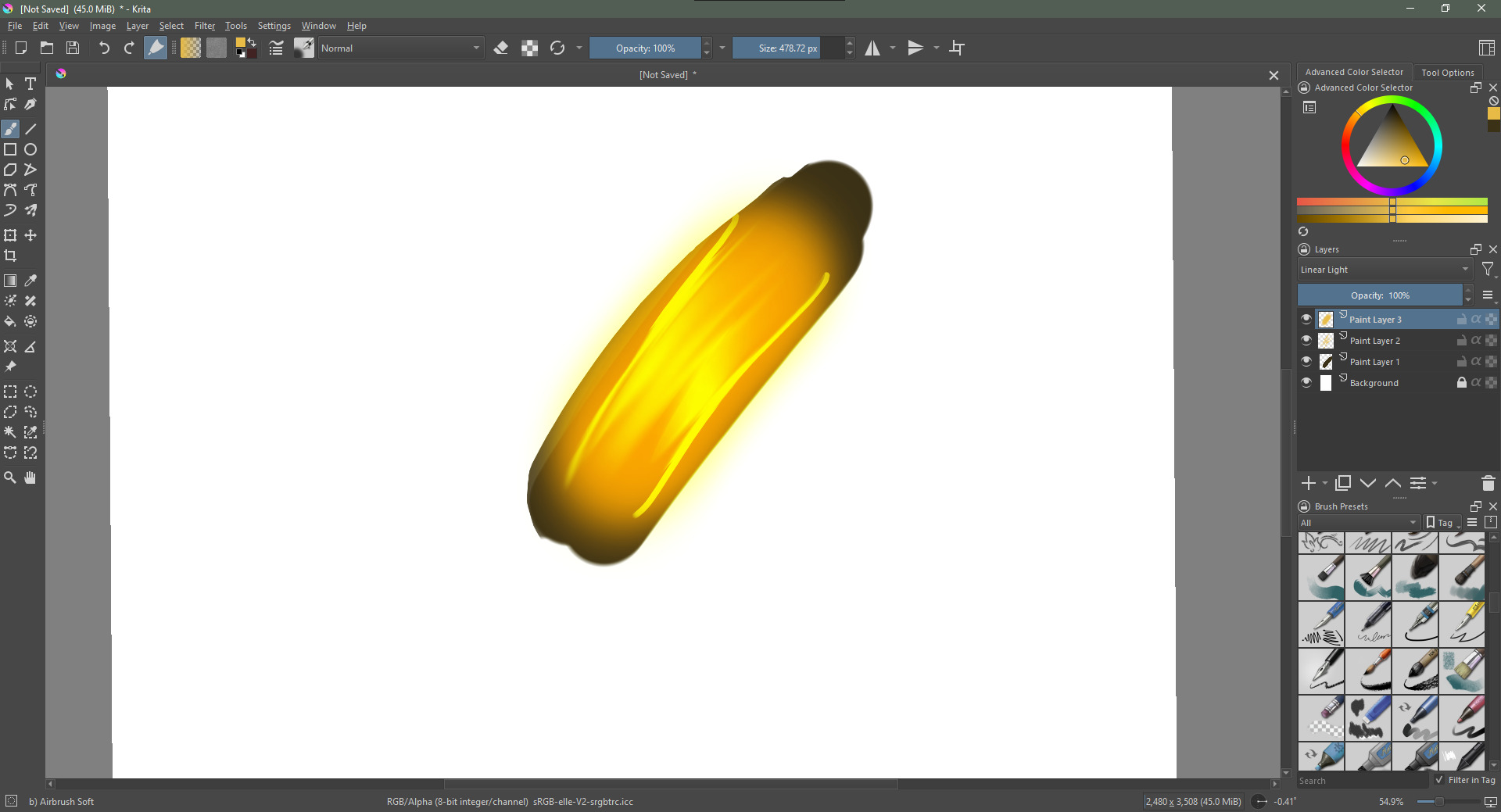Viewport: 1501px width, 812px height.
Task: Open the layer blend mode Linear Light dropdown
Action: pyautogui.click(x=1385, y=270)
